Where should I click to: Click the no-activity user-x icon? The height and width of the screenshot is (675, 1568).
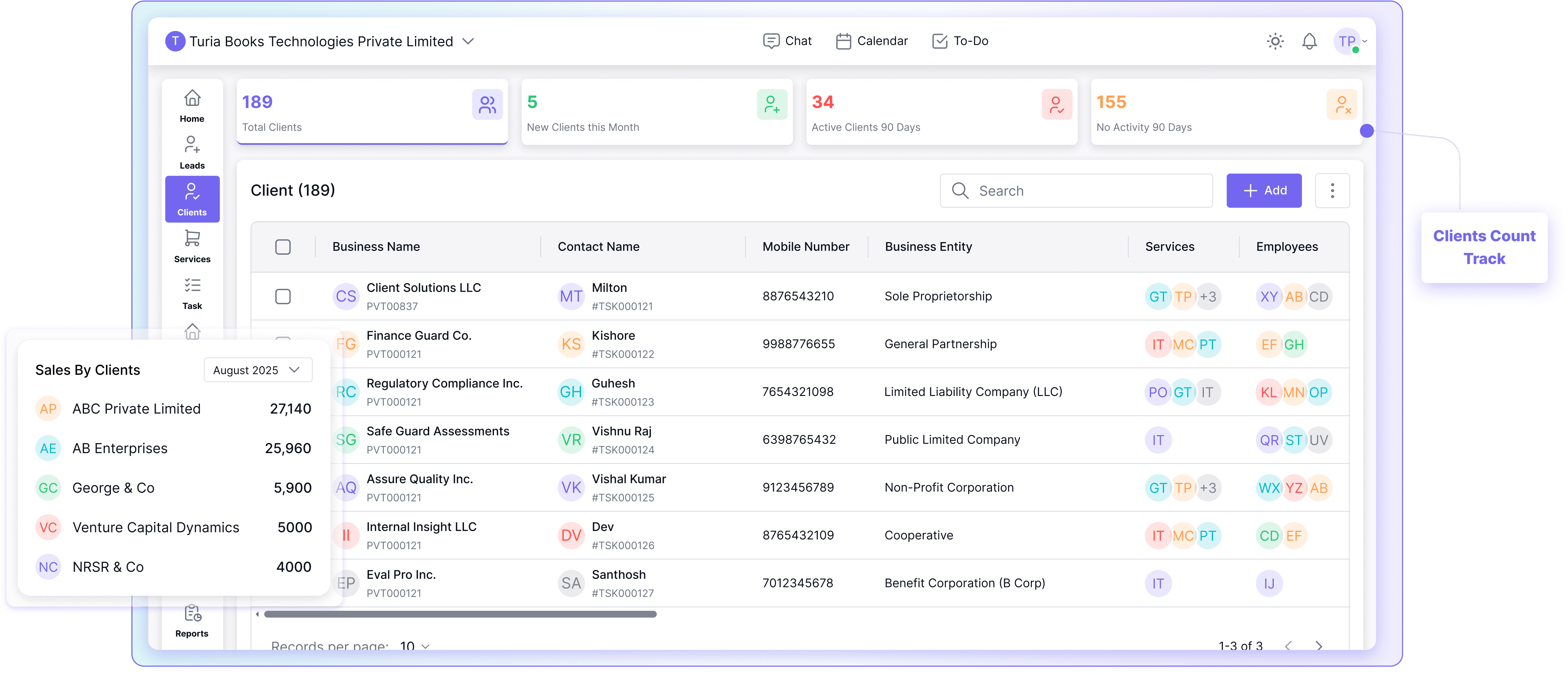point(1342,105)
